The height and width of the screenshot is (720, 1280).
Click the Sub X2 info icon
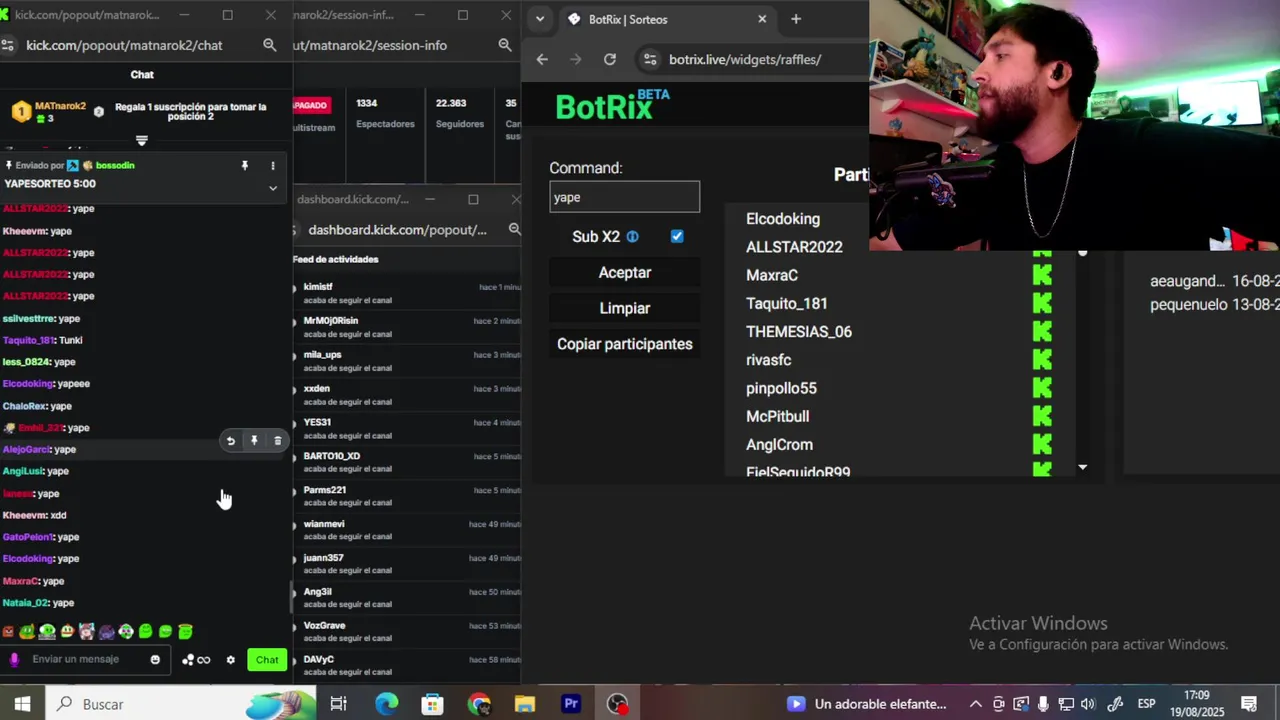[x=632, y=237]
